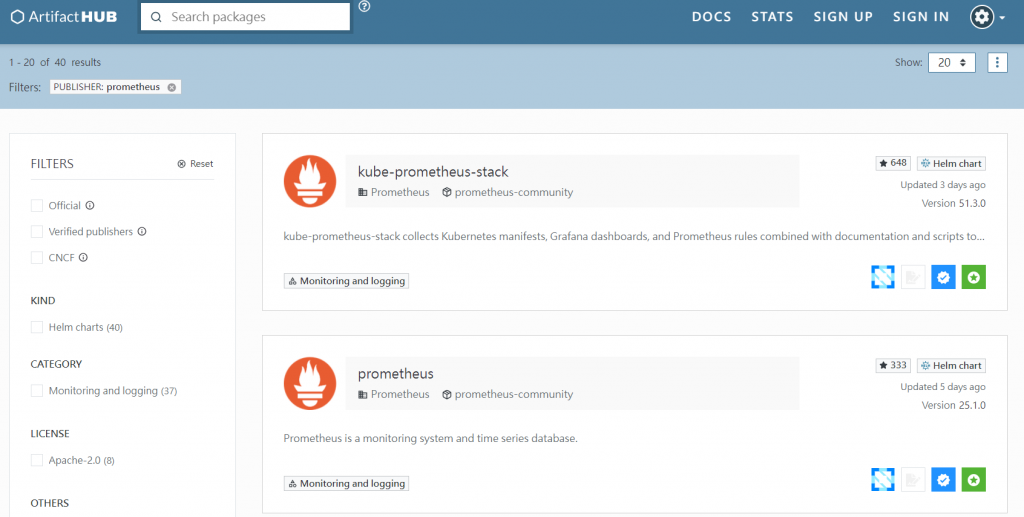
Task: Enable the Official filter checkbox
Action: click(37, 206)
